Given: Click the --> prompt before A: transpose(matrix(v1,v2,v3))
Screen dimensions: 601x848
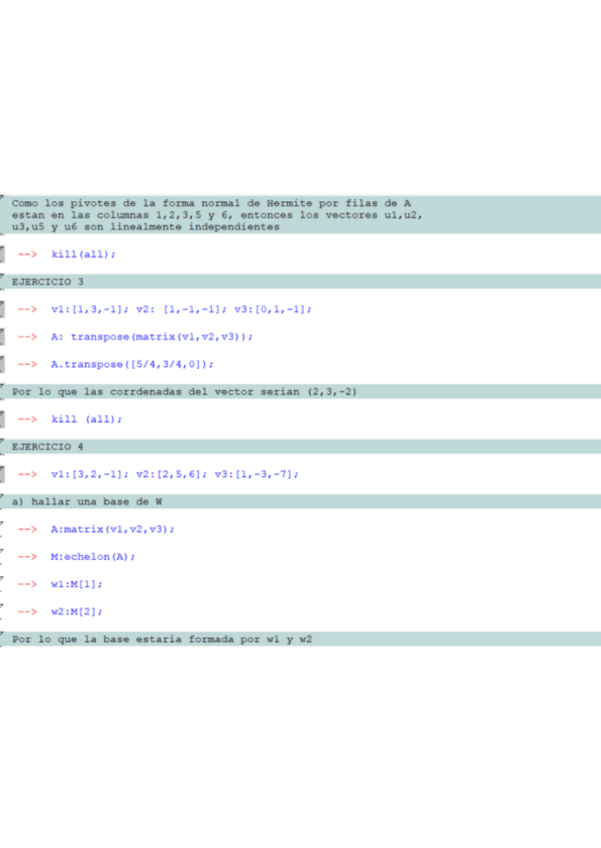Looking at the screenshot, I should (x=27, y=337).
